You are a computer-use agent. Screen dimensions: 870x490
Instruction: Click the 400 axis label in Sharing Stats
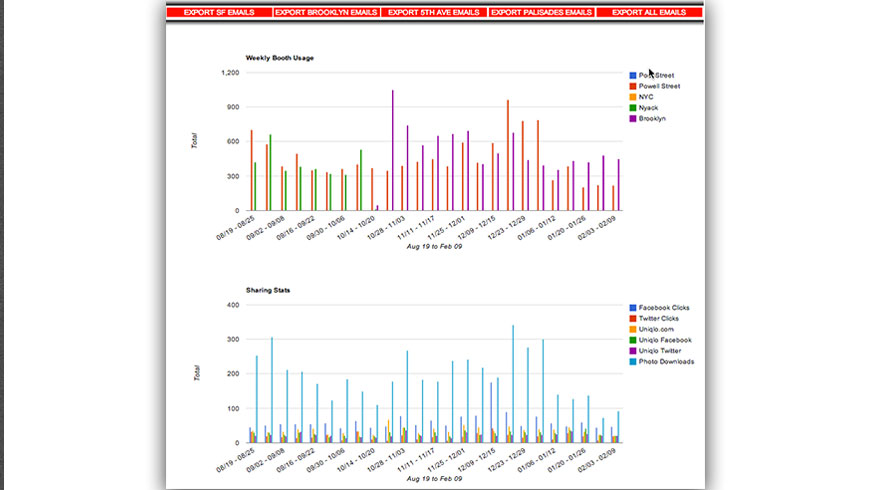(x=233, y=305)
